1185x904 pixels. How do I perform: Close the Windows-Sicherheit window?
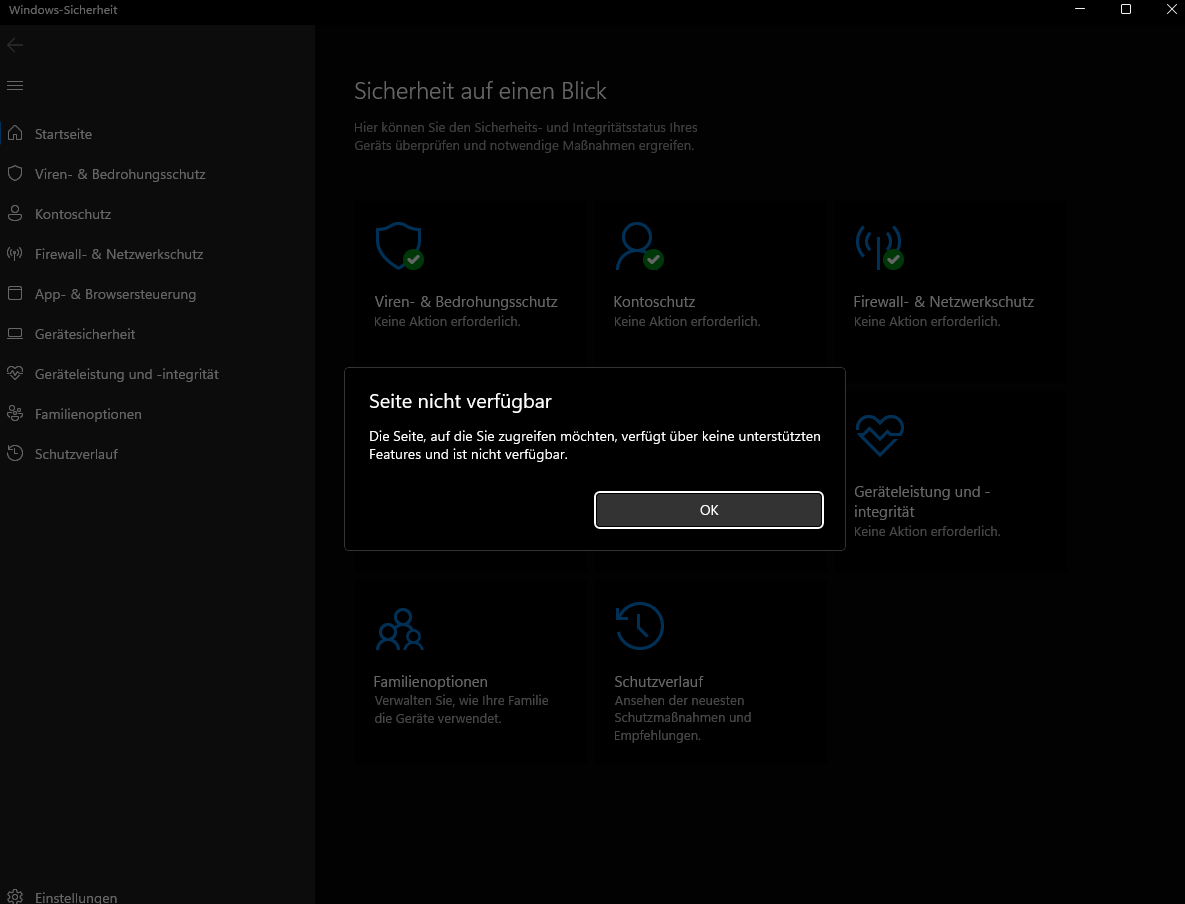[1171, 9]
